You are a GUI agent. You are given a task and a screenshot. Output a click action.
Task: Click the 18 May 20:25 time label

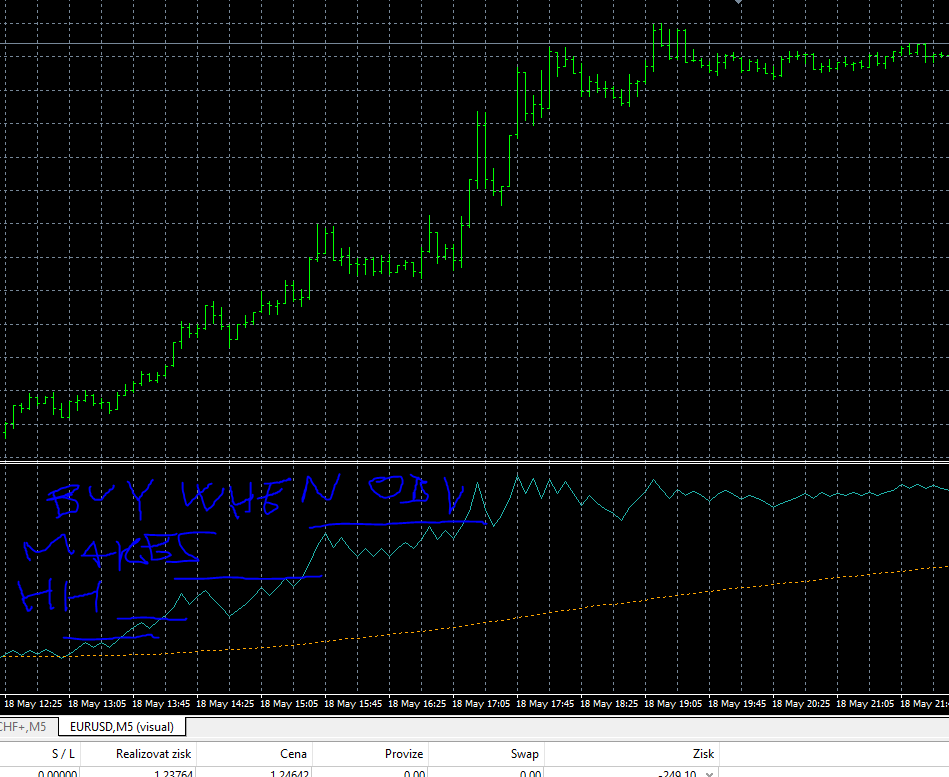pos(801,704)
